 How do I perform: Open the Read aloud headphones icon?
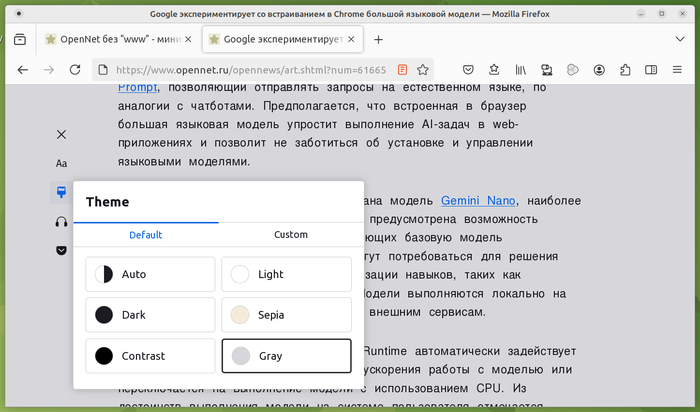(62, 221)
